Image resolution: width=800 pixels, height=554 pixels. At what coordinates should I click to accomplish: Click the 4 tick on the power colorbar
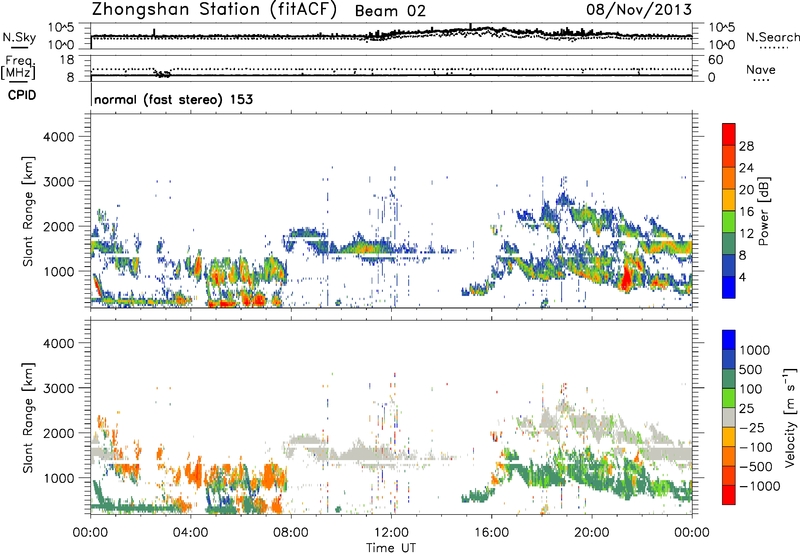[x=742, y=277]
